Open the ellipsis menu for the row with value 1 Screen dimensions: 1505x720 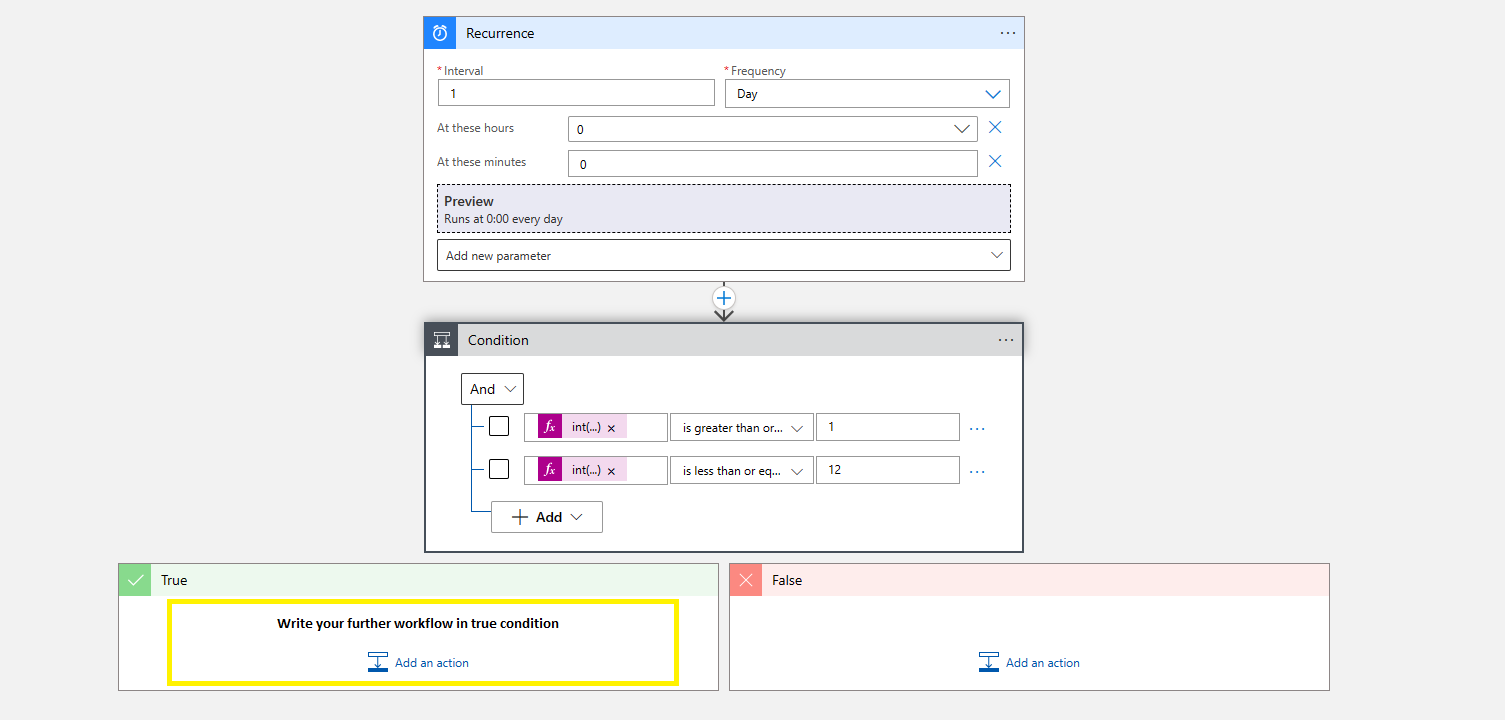(x=978, y=428)
